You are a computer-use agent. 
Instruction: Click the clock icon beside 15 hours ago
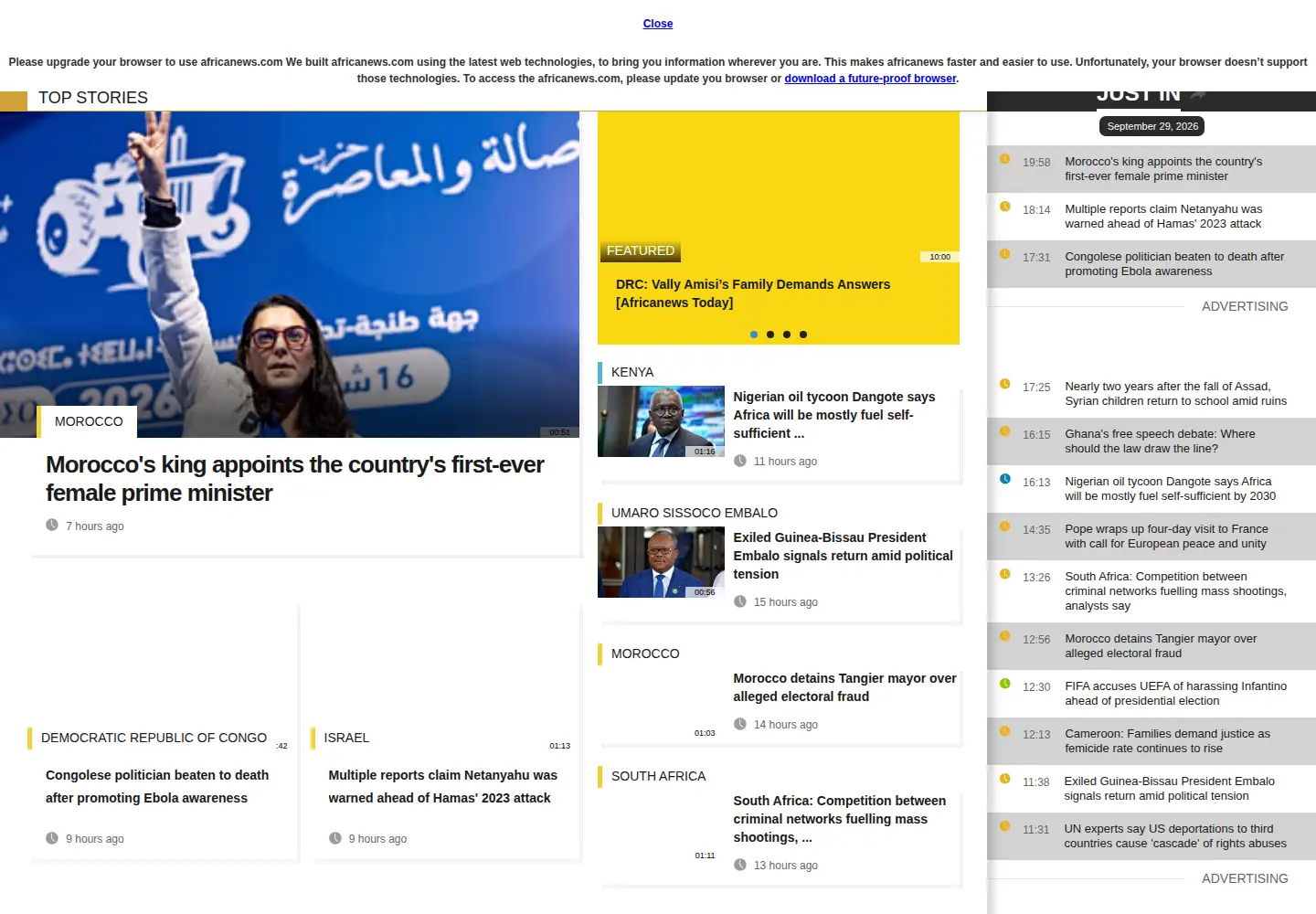pos(740,601)
